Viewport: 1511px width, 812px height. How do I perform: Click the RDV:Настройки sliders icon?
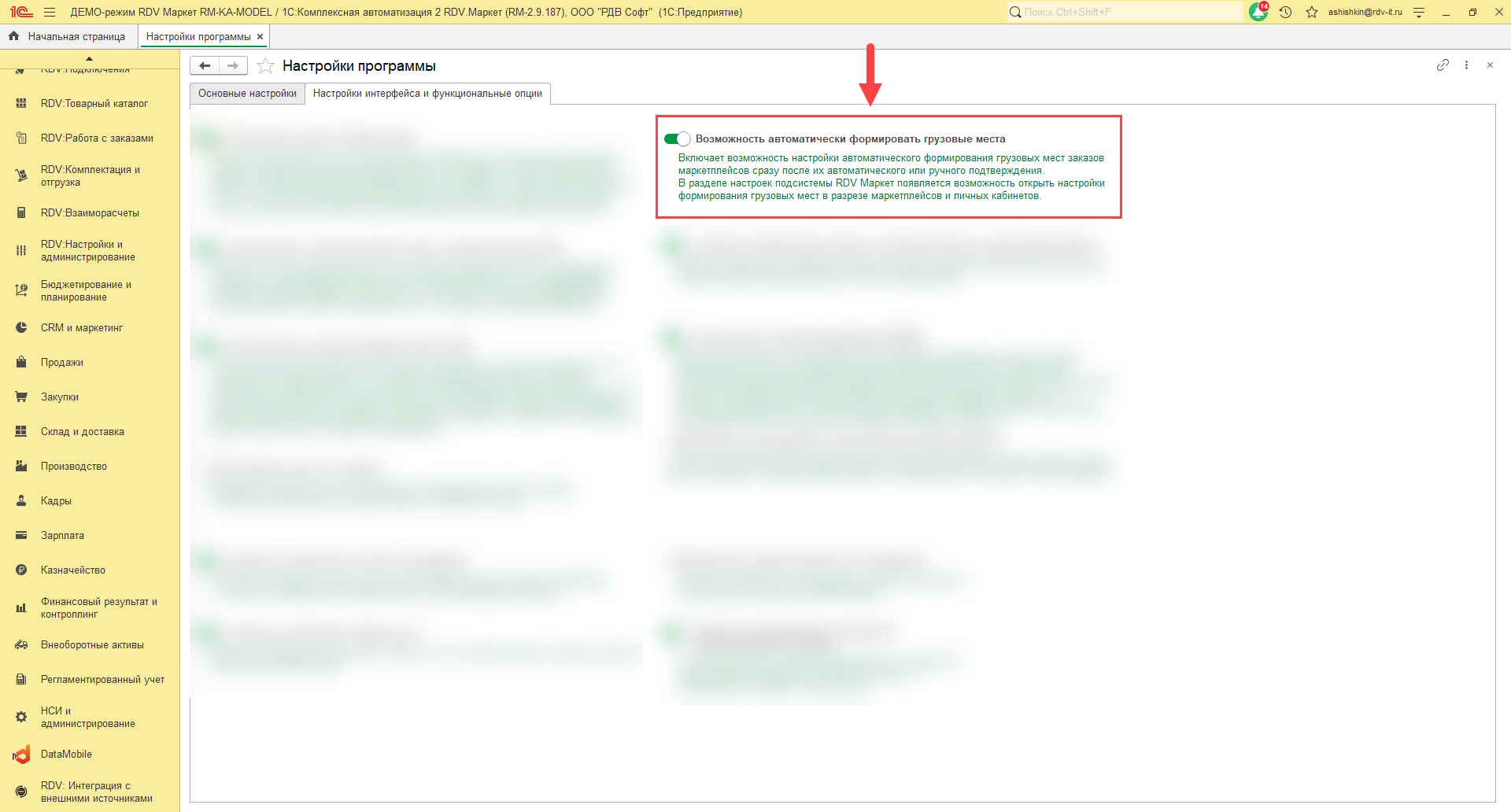click(21, 251)
